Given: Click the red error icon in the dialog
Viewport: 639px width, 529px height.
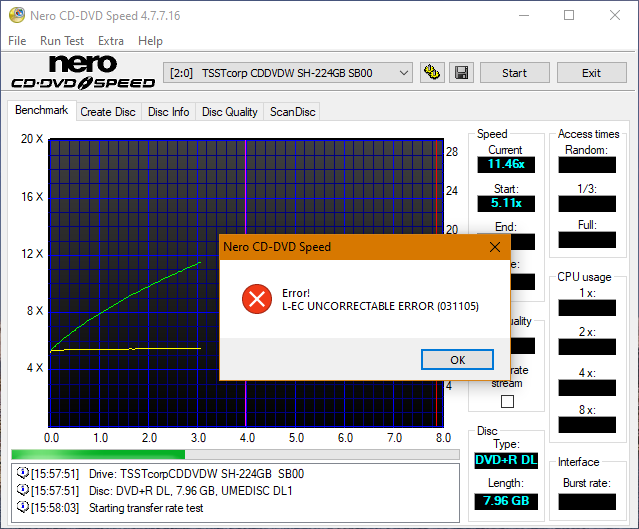Looking at the screenshot, I should [257, 299].
